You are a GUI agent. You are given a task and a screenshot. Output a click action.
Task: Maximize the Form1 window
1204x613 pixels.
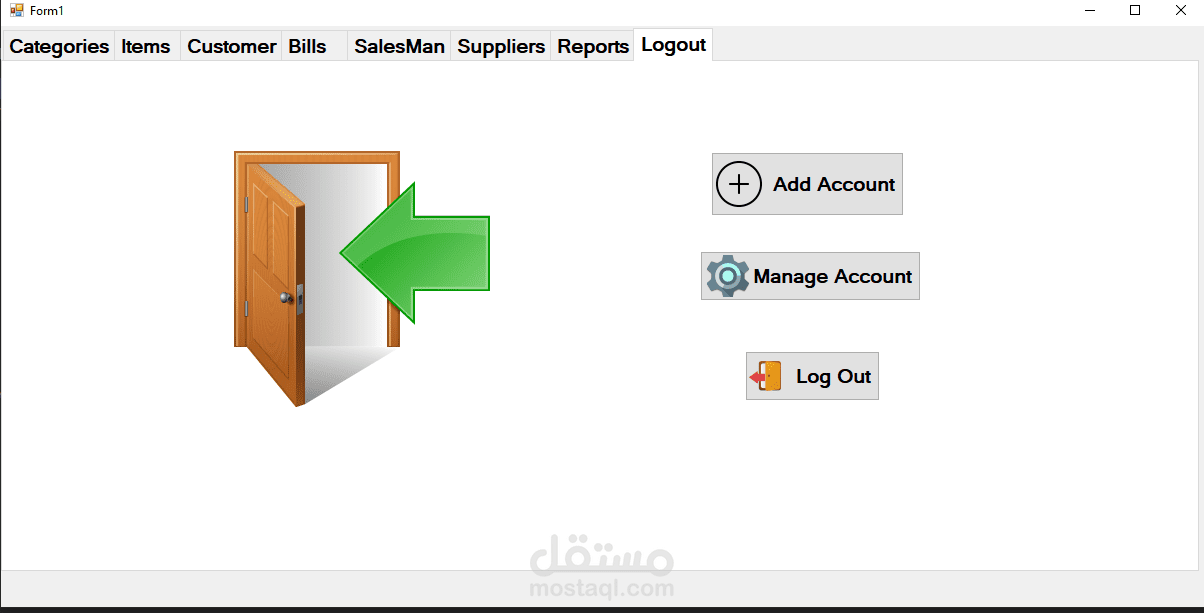[x=1135, y=10]
